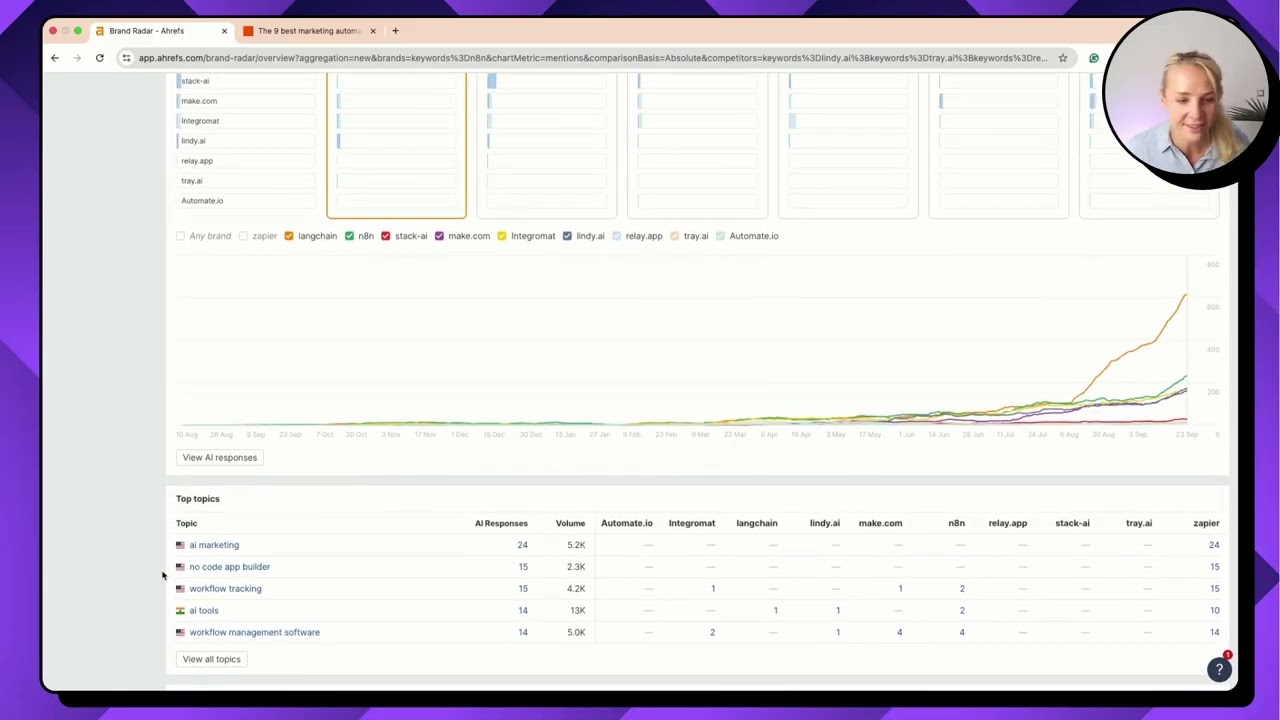Enable the zapier series checkbox
Image resolution: width=1280 pixels, height=720 pixels.
coord(243,236)
